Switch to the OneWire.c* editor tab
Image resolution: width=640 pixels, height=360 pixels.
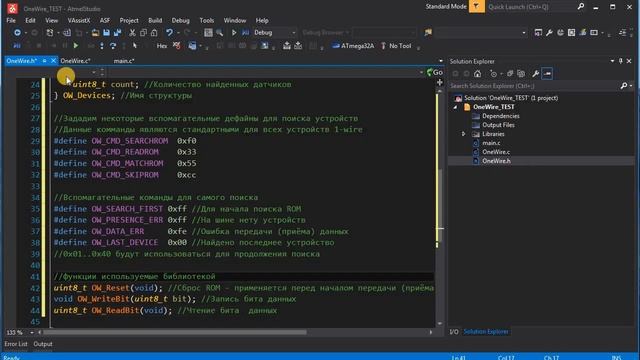75,61
